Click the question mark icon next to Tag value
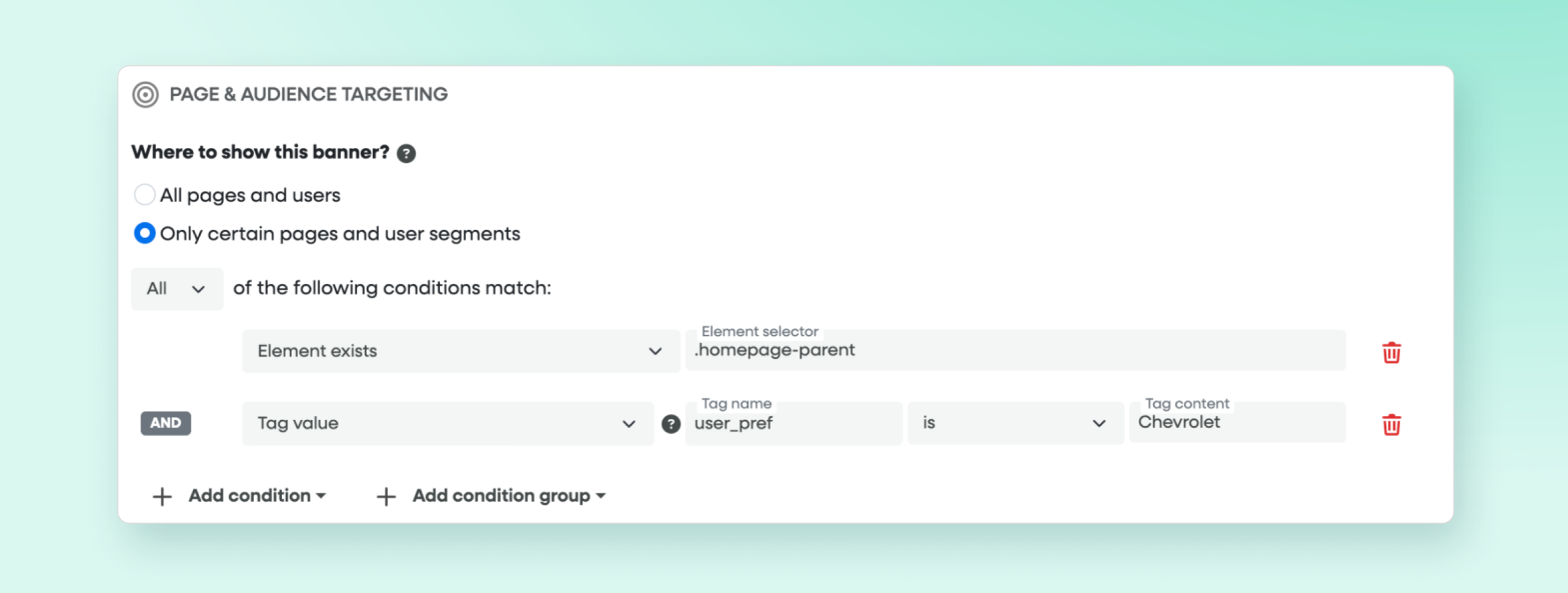1568x593 pixels. [x=671, y=423]
